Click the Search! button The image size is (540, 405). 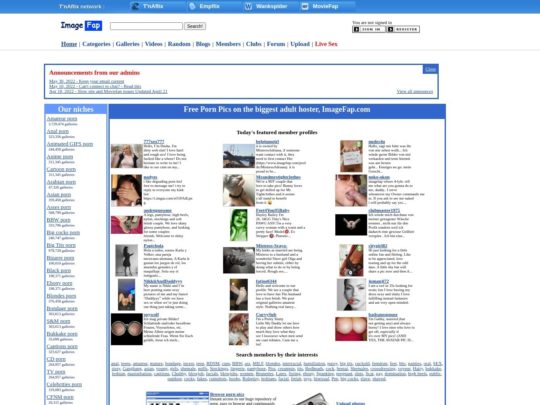pyautogui.click(x=195, y=26)
